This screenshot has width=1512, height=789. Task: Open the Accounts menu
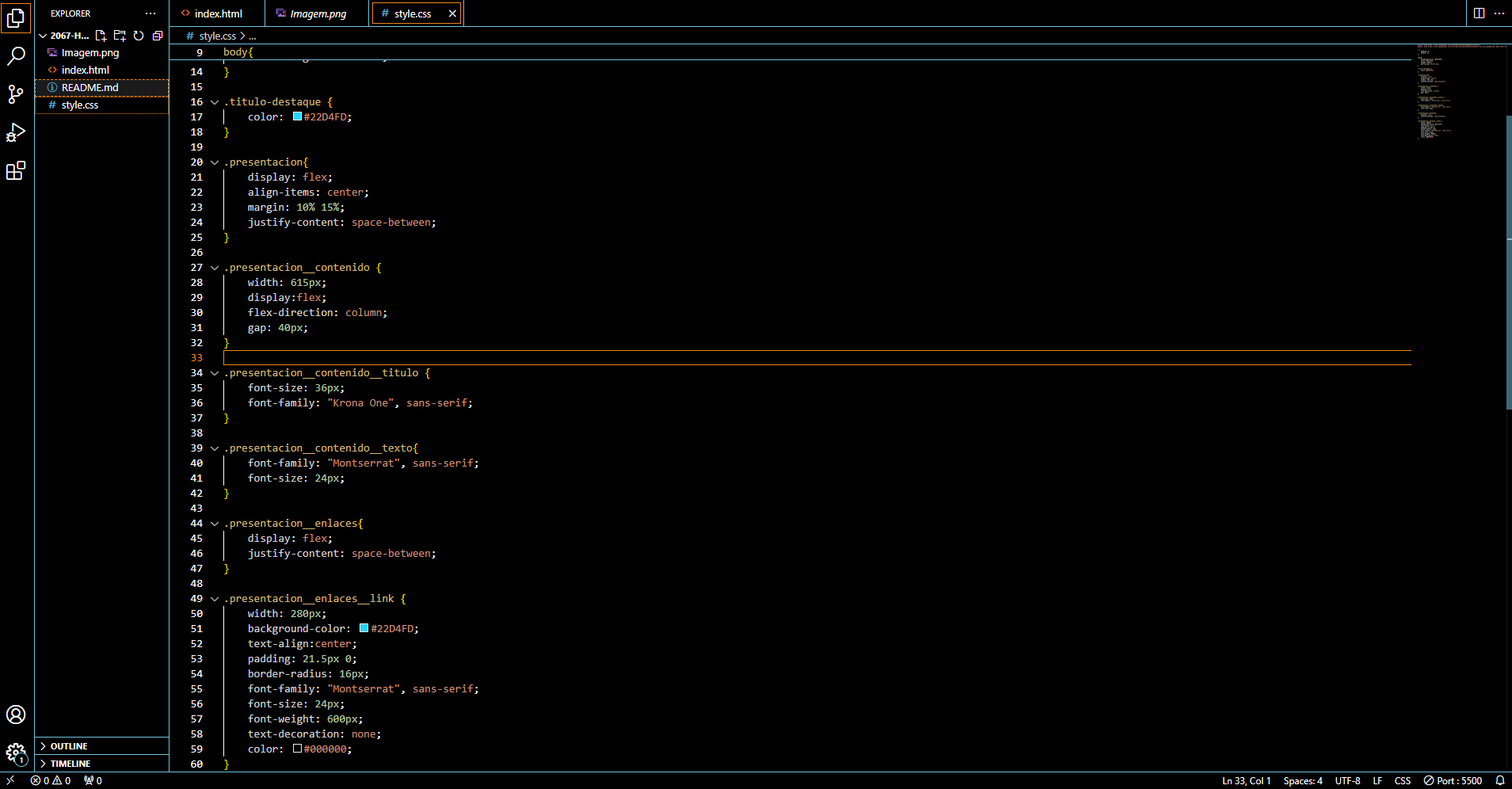16,715
